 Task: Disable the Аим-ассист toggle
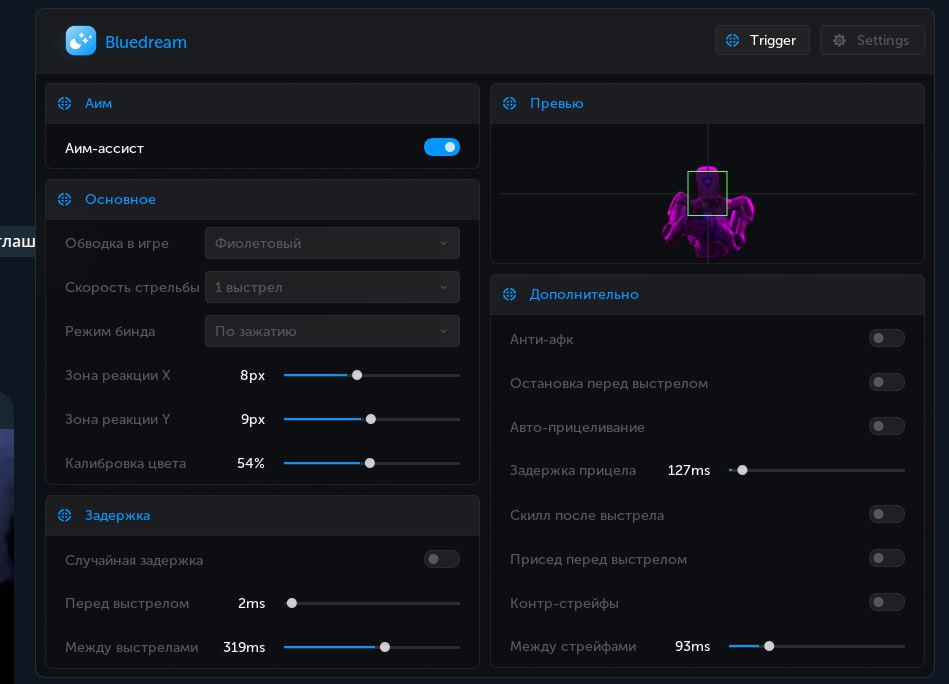[441, 147]
